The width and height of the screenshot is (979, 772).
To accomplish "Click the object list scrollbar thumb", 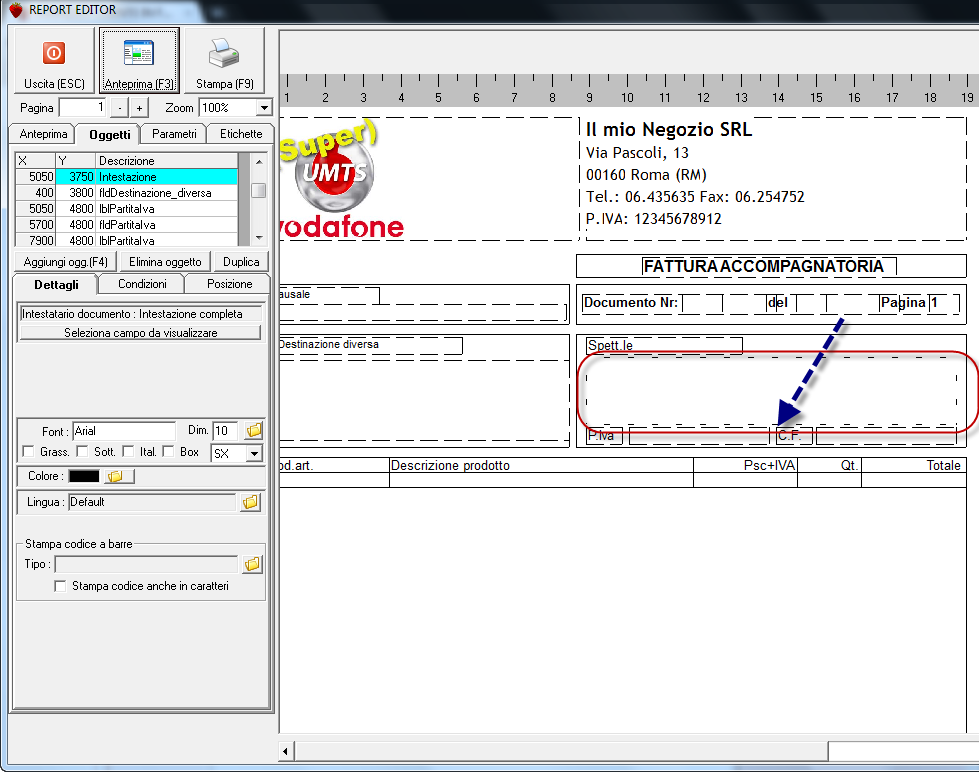I will (259, 190).
